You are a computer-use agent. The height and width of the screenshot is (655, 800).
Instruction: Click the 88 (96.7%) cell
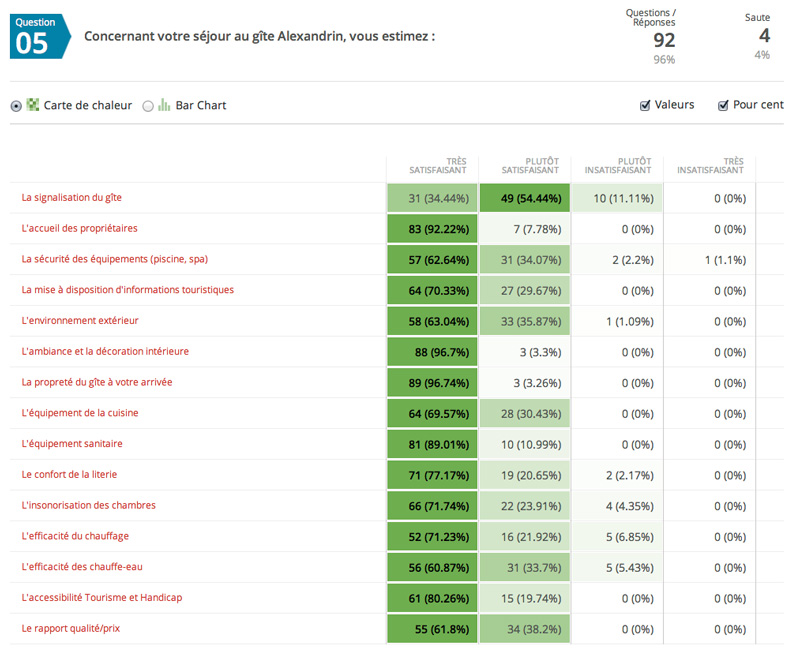(432, 352)
